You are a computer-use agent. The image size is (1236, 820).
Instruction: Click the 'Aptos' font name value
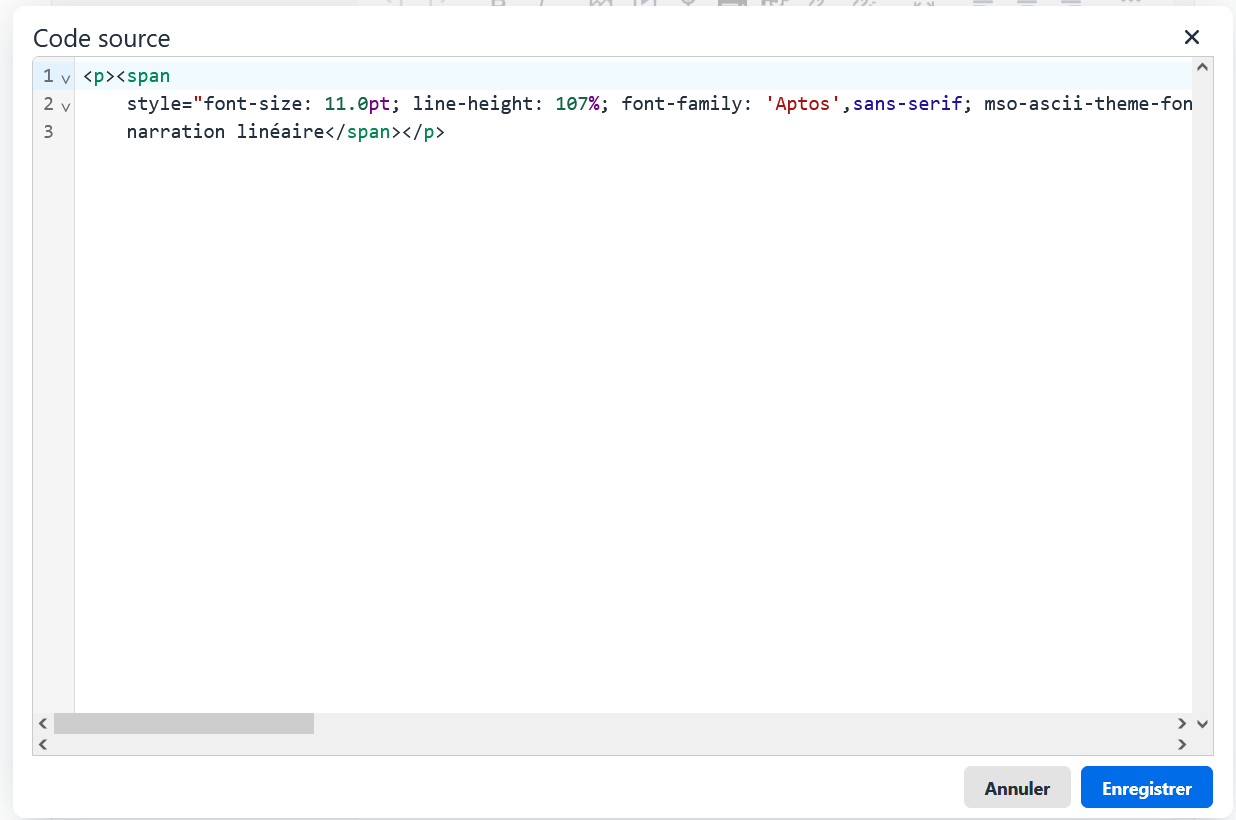(802, 104)
